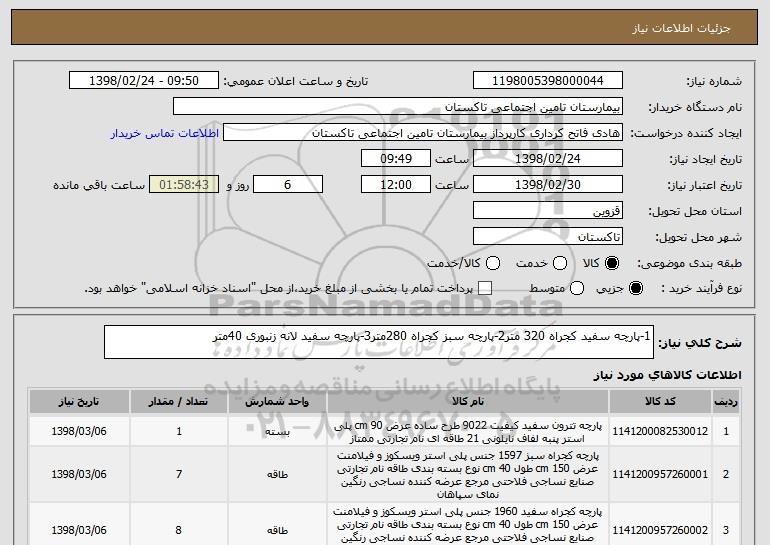Click the اطلاعات کالاهای مورد نیاز section heading

667,375
